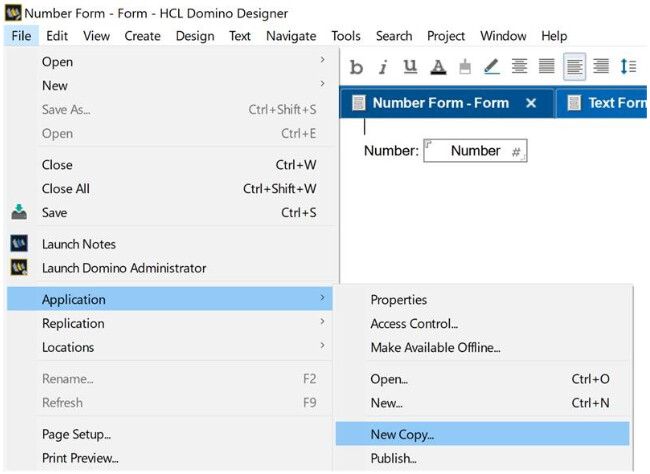Click the paint highlighter icon

465,67
